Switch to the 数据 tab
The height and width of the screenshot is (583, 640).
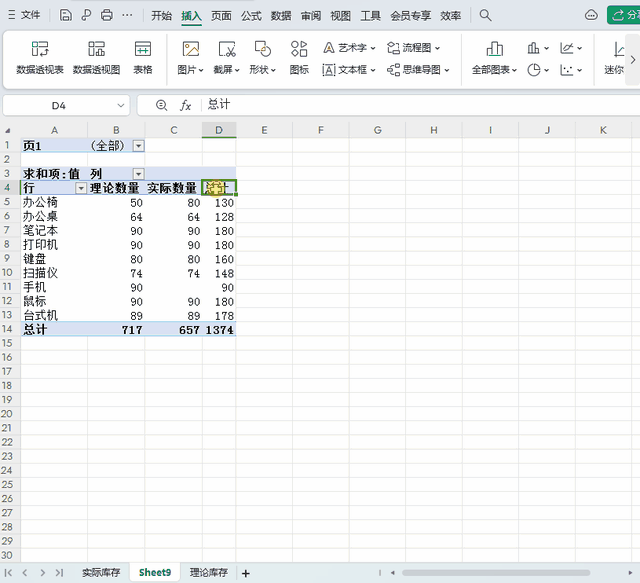281,16
